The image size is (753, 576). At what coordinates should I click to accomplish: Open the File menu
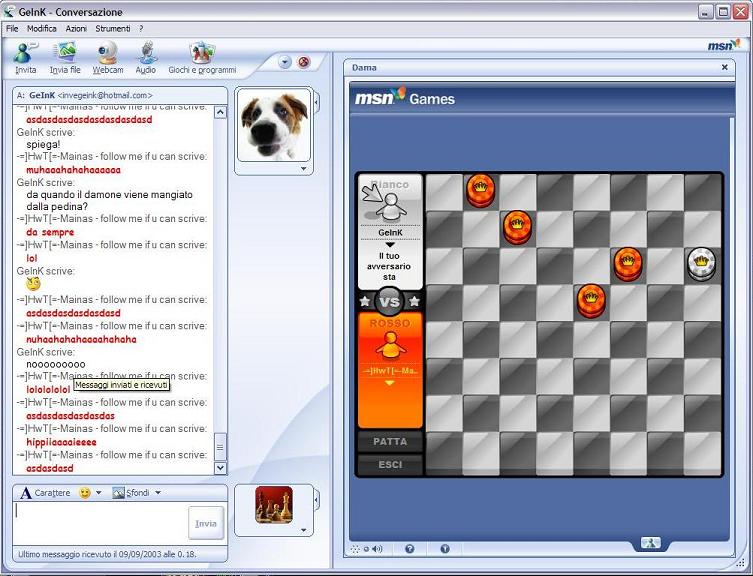(x=12, y=29)
